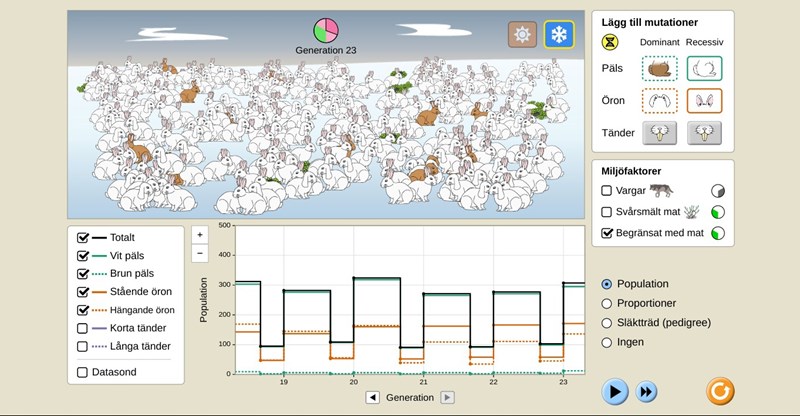Zoom in graph with plus button
Screen dimensions: 800x416
point(200,235)
